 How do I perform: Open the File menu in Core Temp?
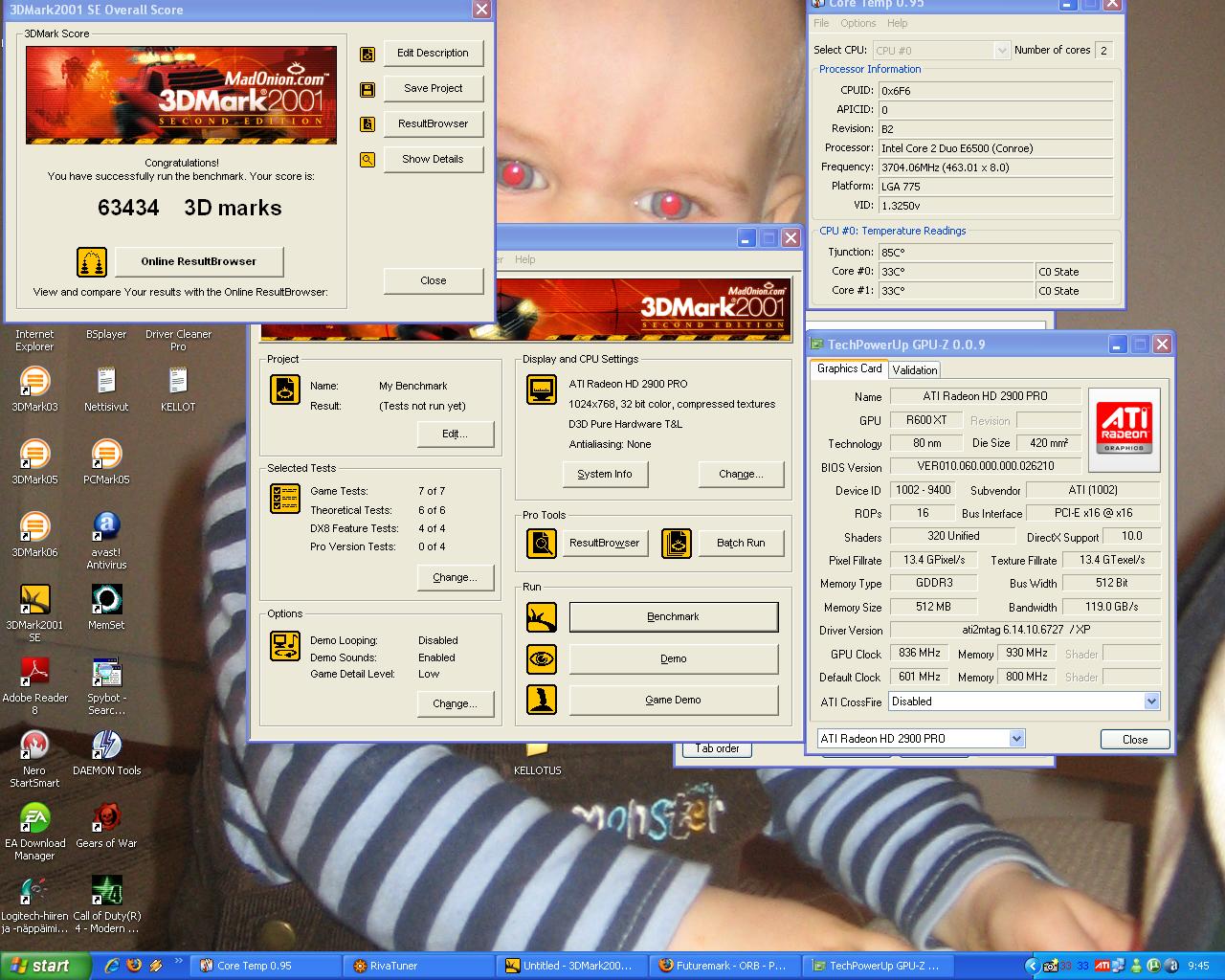point(821,23)
